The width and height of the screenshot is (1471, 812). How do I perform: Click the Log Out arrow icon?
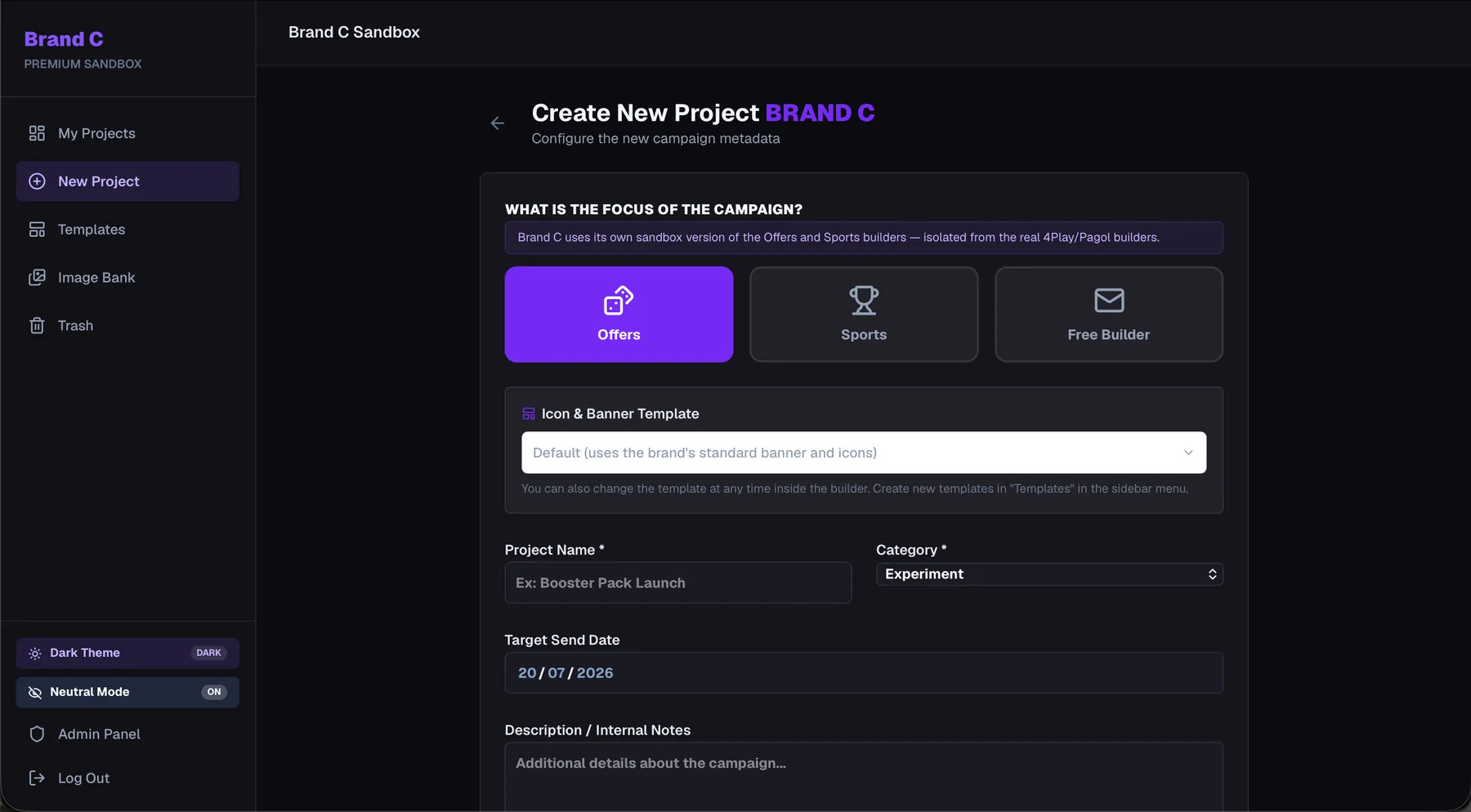tap(37, 778)
